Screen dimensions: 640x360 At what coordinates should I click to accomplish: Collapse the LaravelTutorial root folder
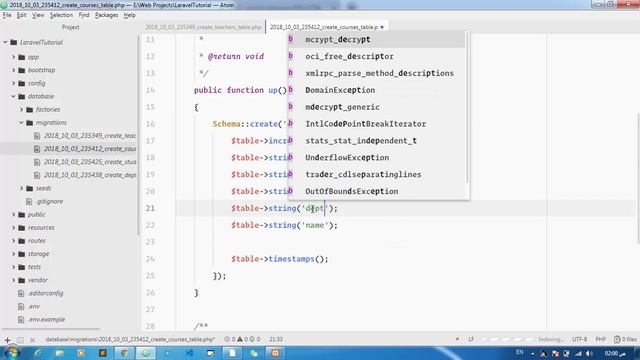click(x=5, y=42)
